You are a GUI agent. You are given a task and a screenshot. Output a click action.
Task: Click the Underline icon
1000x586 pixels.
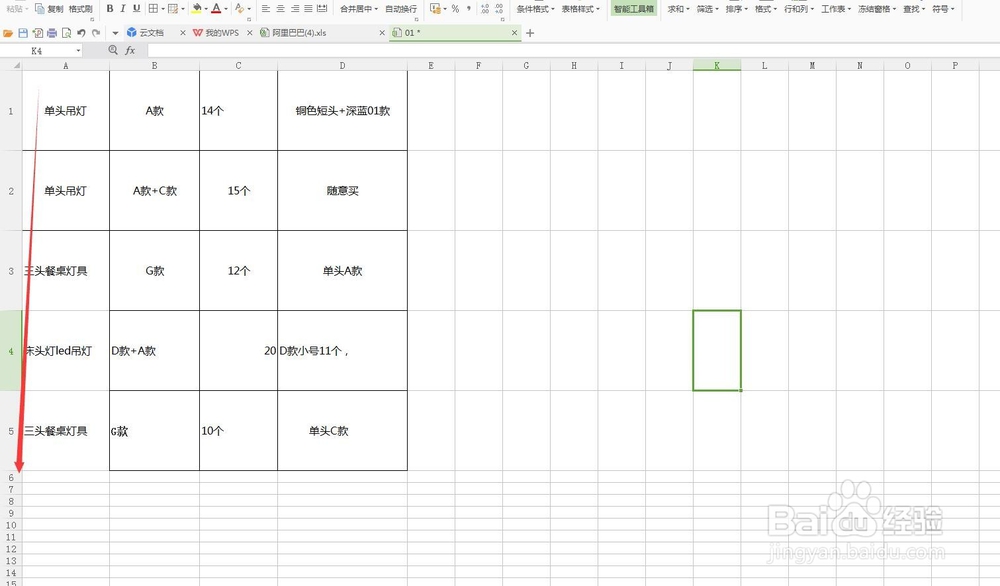(135, 9)
